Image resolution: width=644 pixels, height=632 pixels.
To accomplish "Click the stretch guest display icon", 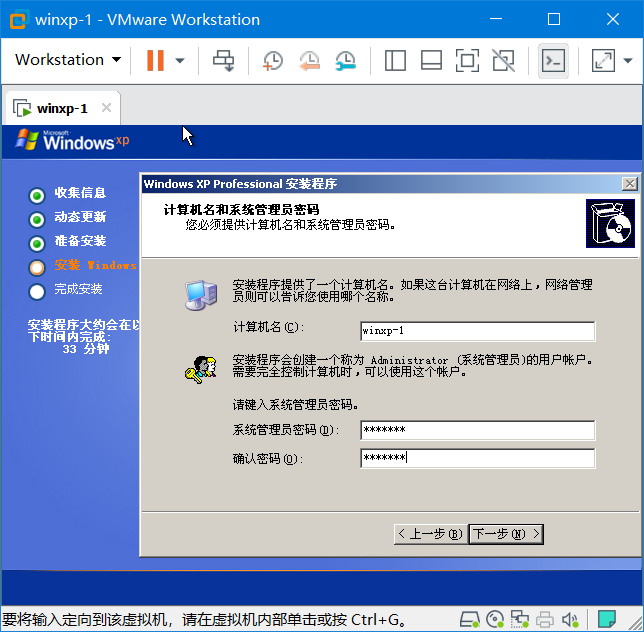I will 603,61.
